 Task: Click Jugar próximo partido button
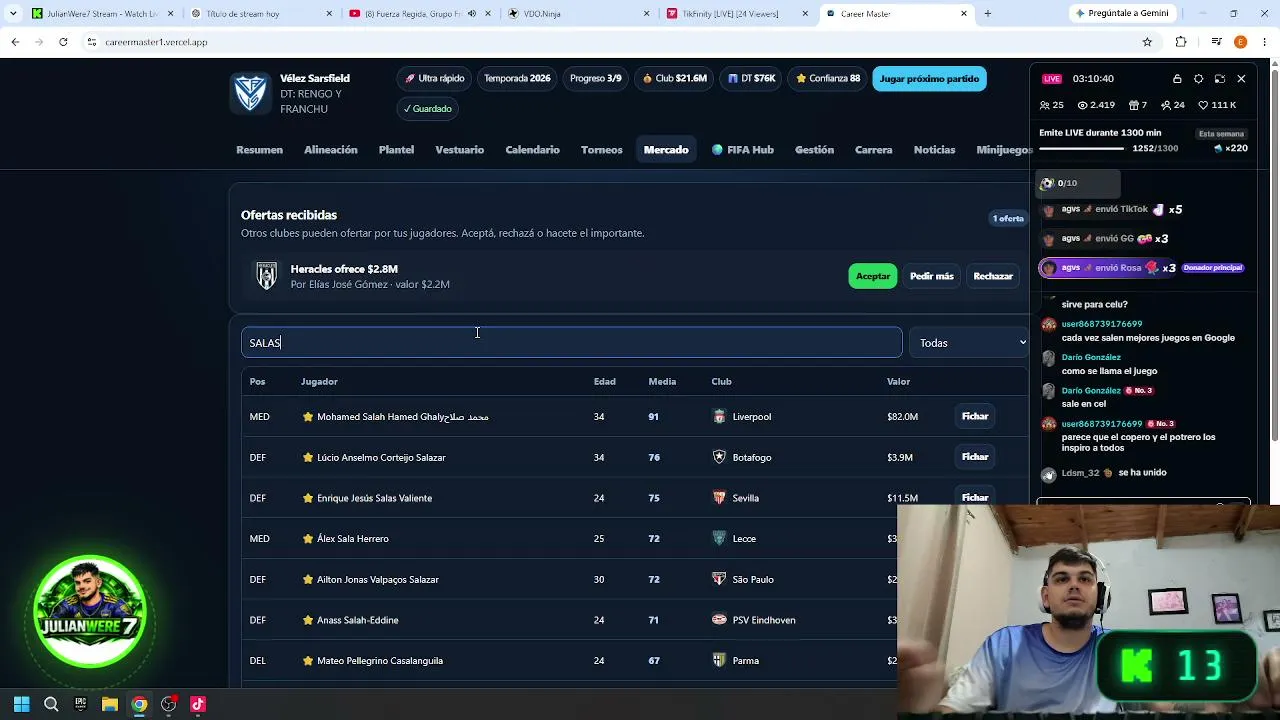coord(929,79)
